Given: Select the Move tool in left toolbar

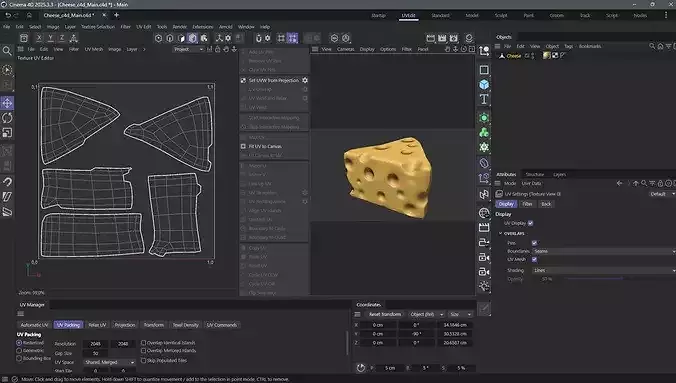Looking at the screenshot, I should [7, 103].
